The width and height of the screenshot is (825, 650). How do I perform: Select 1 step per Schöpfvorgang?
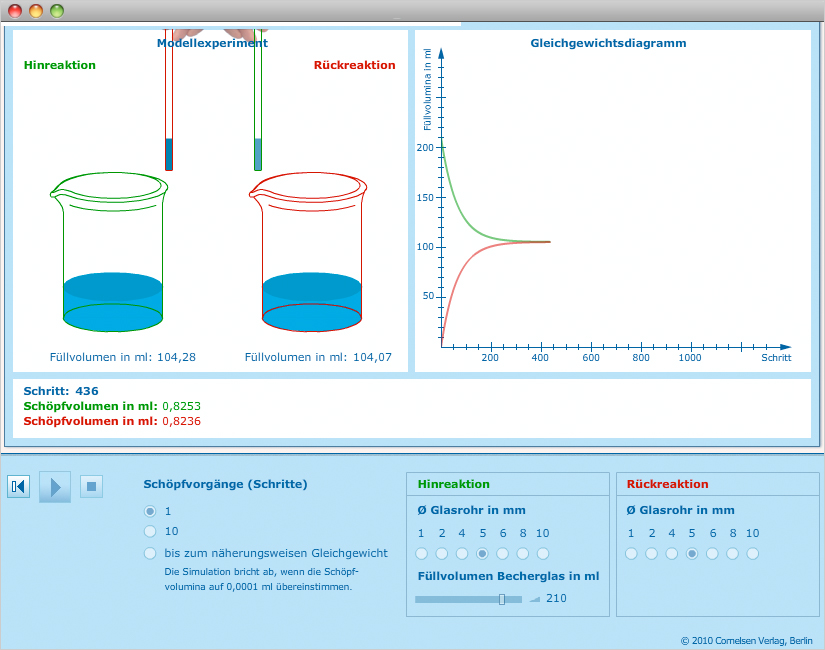click(151, 511)
